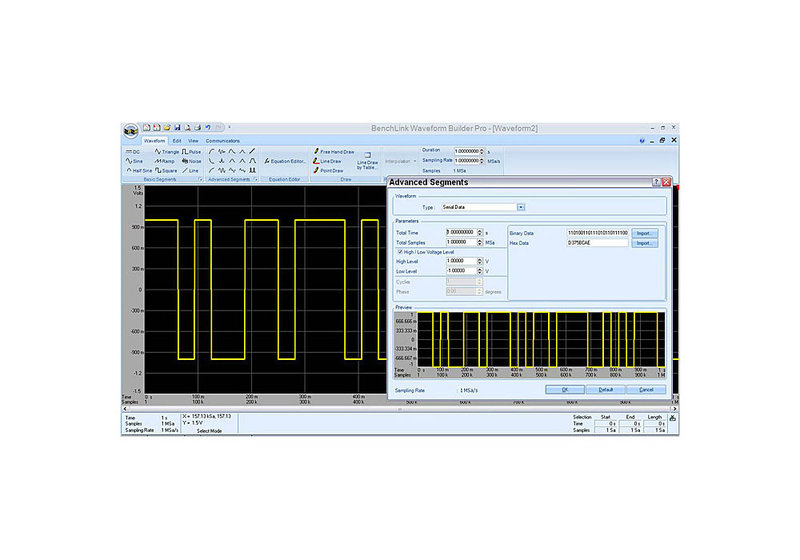This screenshot has height=560, width=800.
Task: Open the Interpolation dropdown in the ribbon
Action: click(x=401, y=161)
